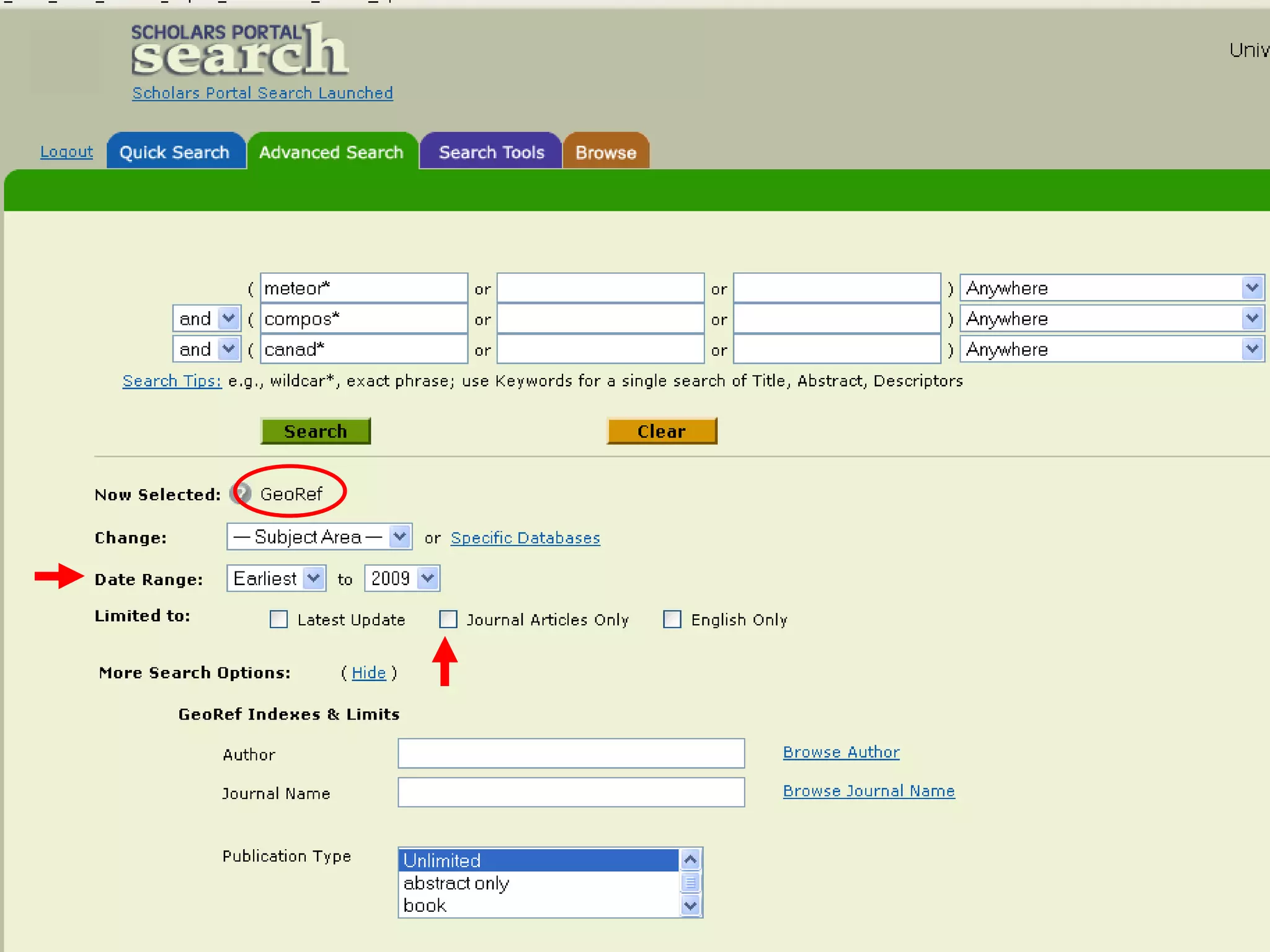
Task: Open the Subject Area dropdown
Action: 319,537
